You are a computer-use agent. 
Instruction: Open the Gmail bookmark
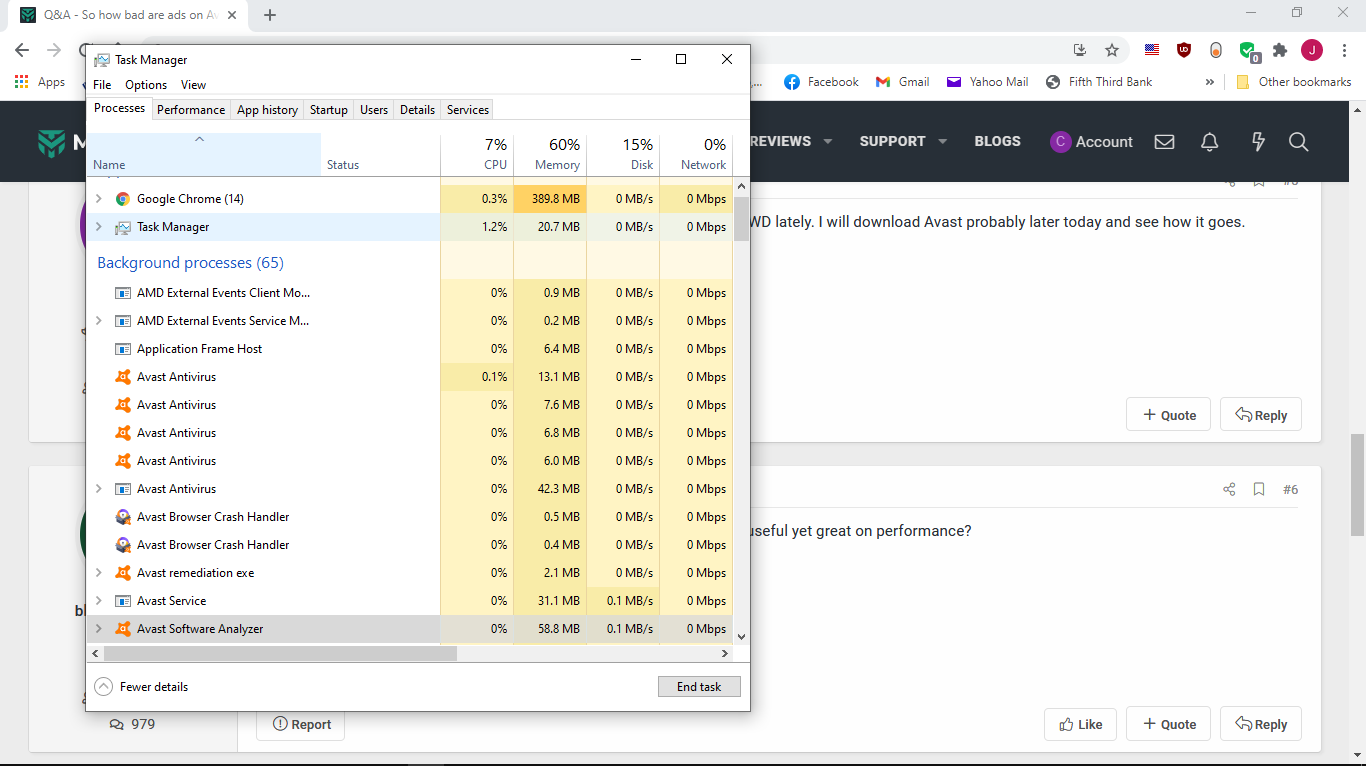[x=902, y=82]
